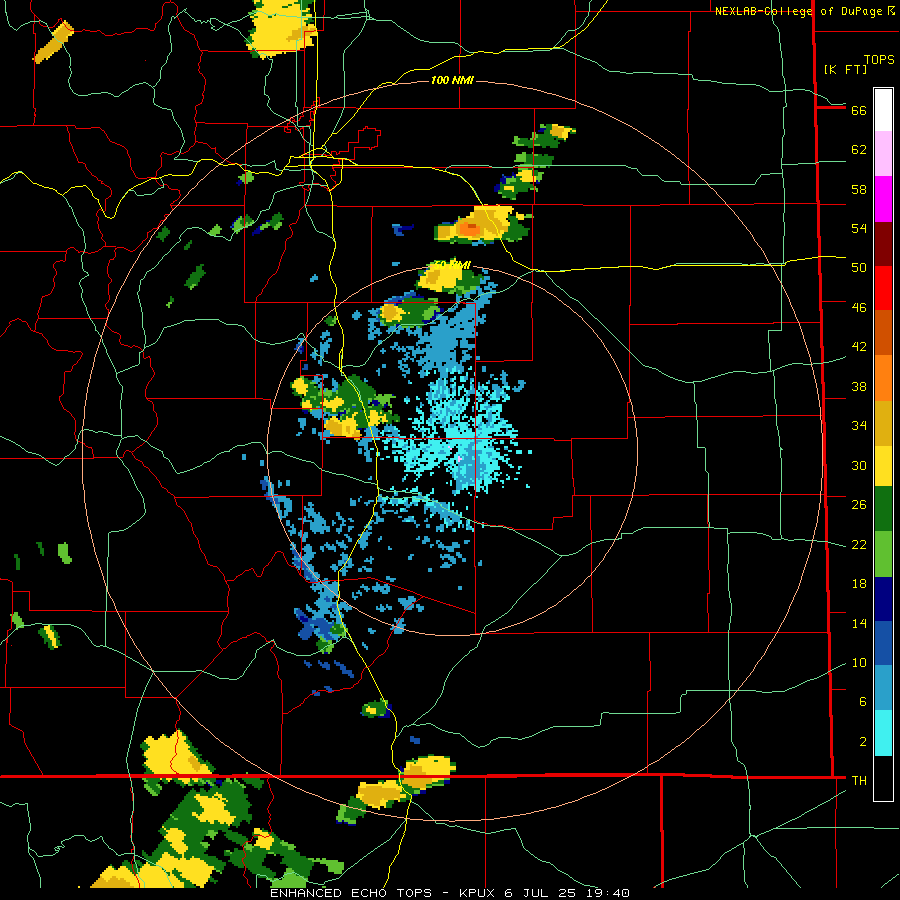Click the legend value 66
This screenshot has width=900, height=900.
point(859,110)
